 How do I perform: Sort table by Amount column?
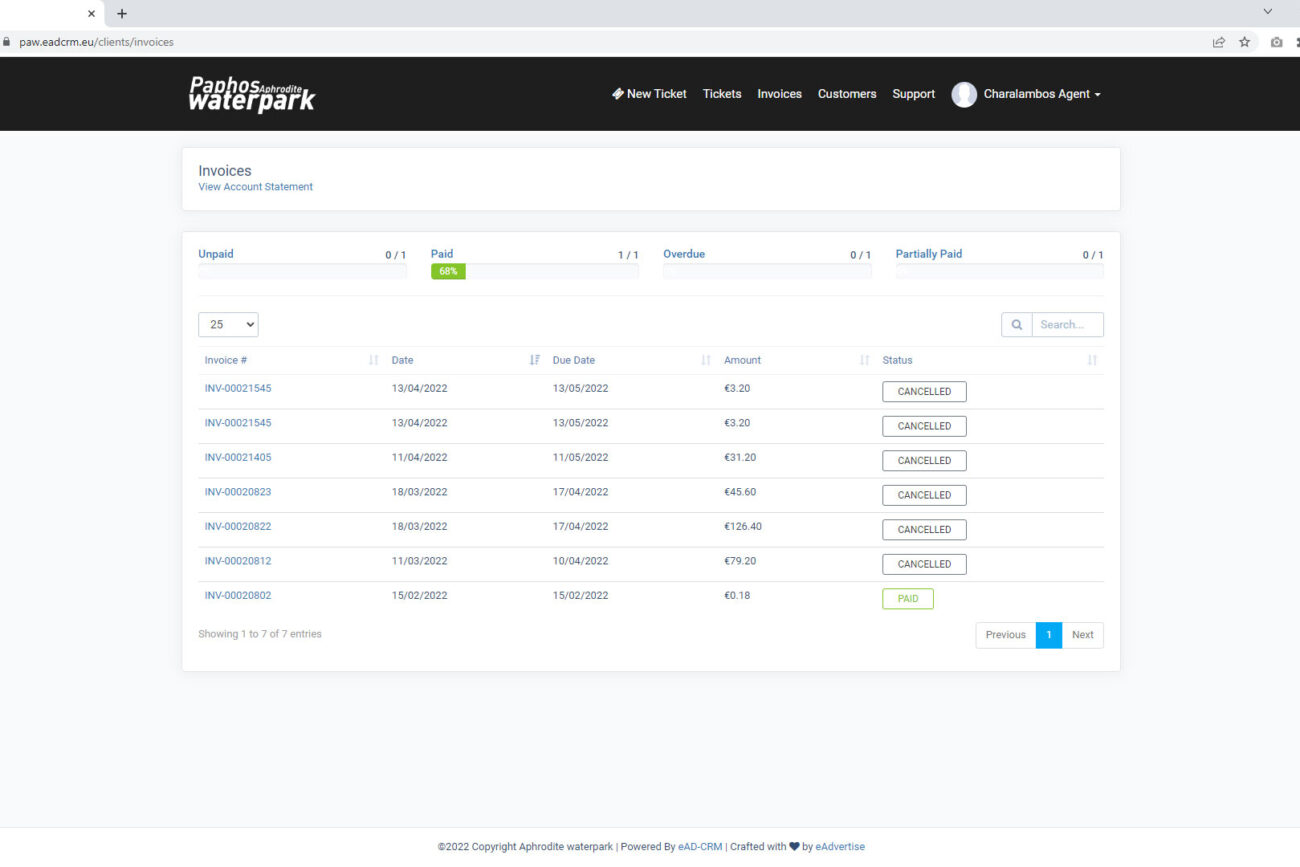tap(864, 360)
